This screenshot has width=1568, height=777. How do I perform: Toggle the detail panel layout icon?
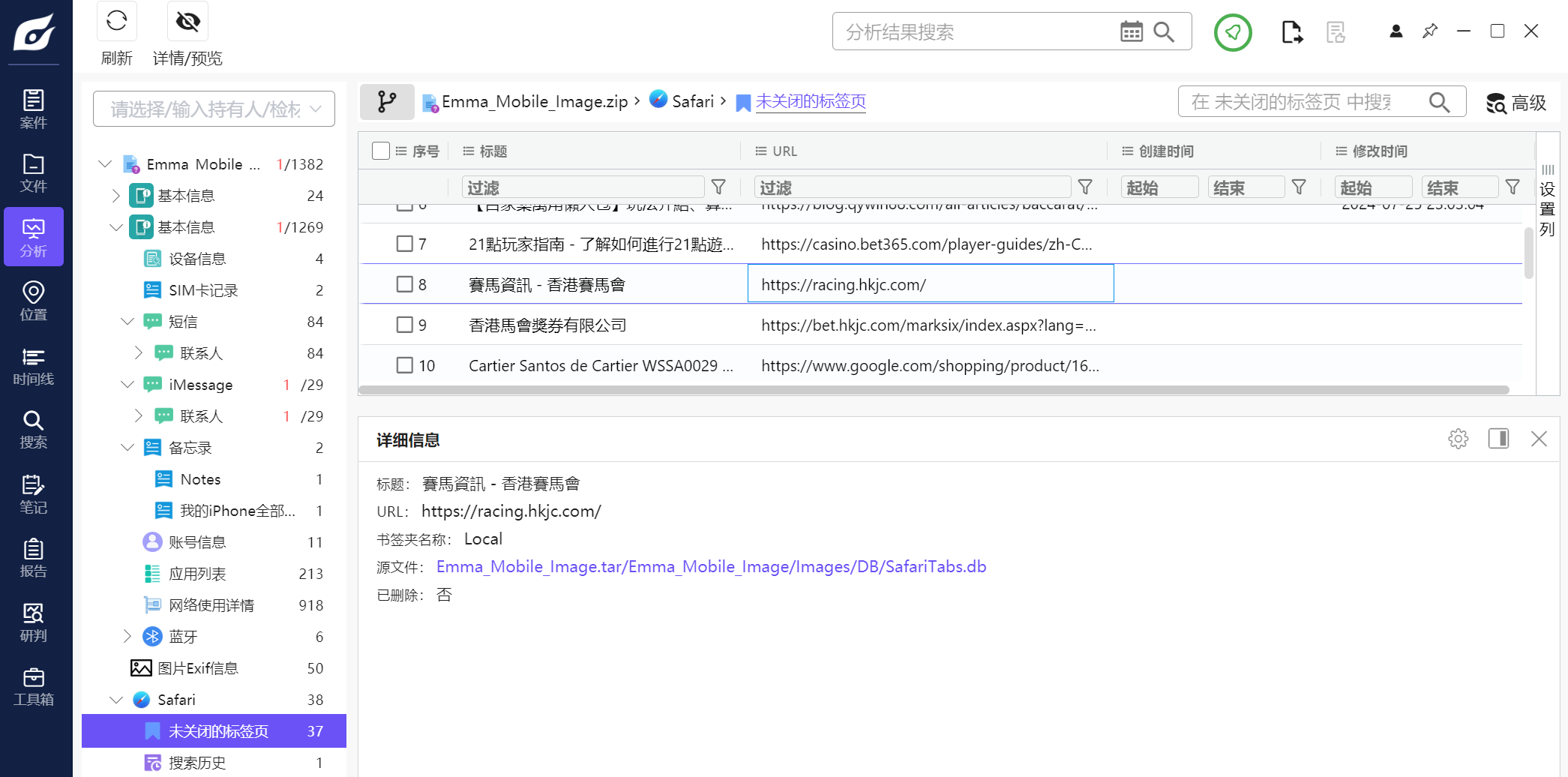coord(1499,439)
